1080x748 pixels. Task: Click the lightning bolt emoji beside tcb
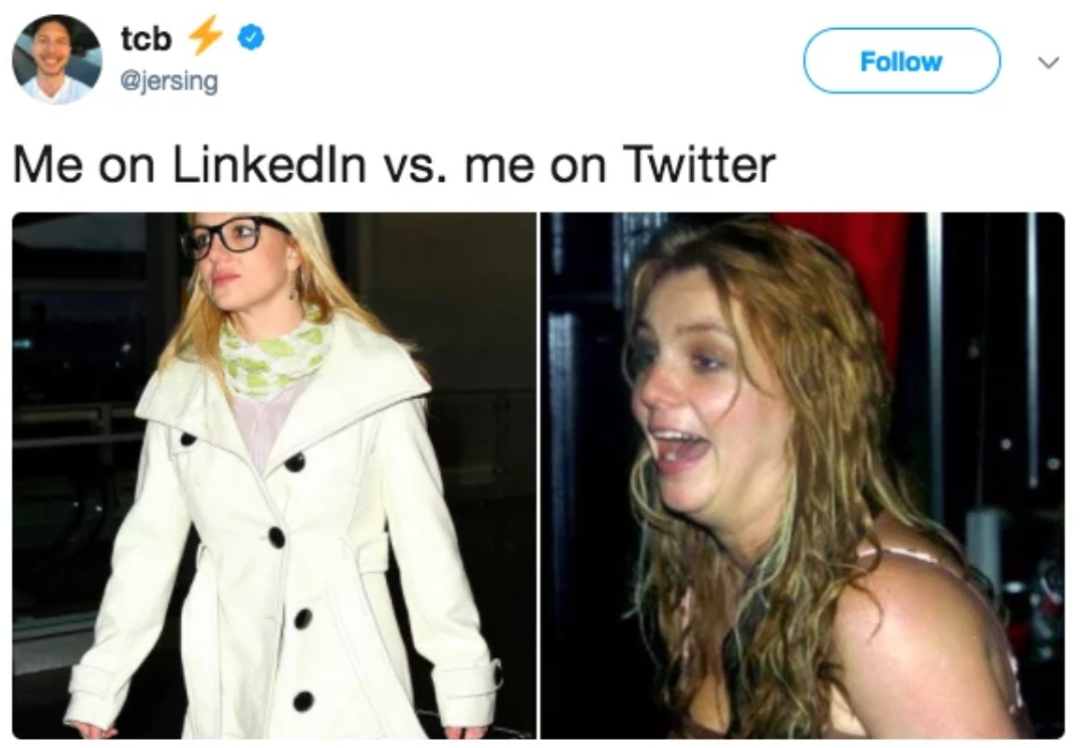(206, 34)
